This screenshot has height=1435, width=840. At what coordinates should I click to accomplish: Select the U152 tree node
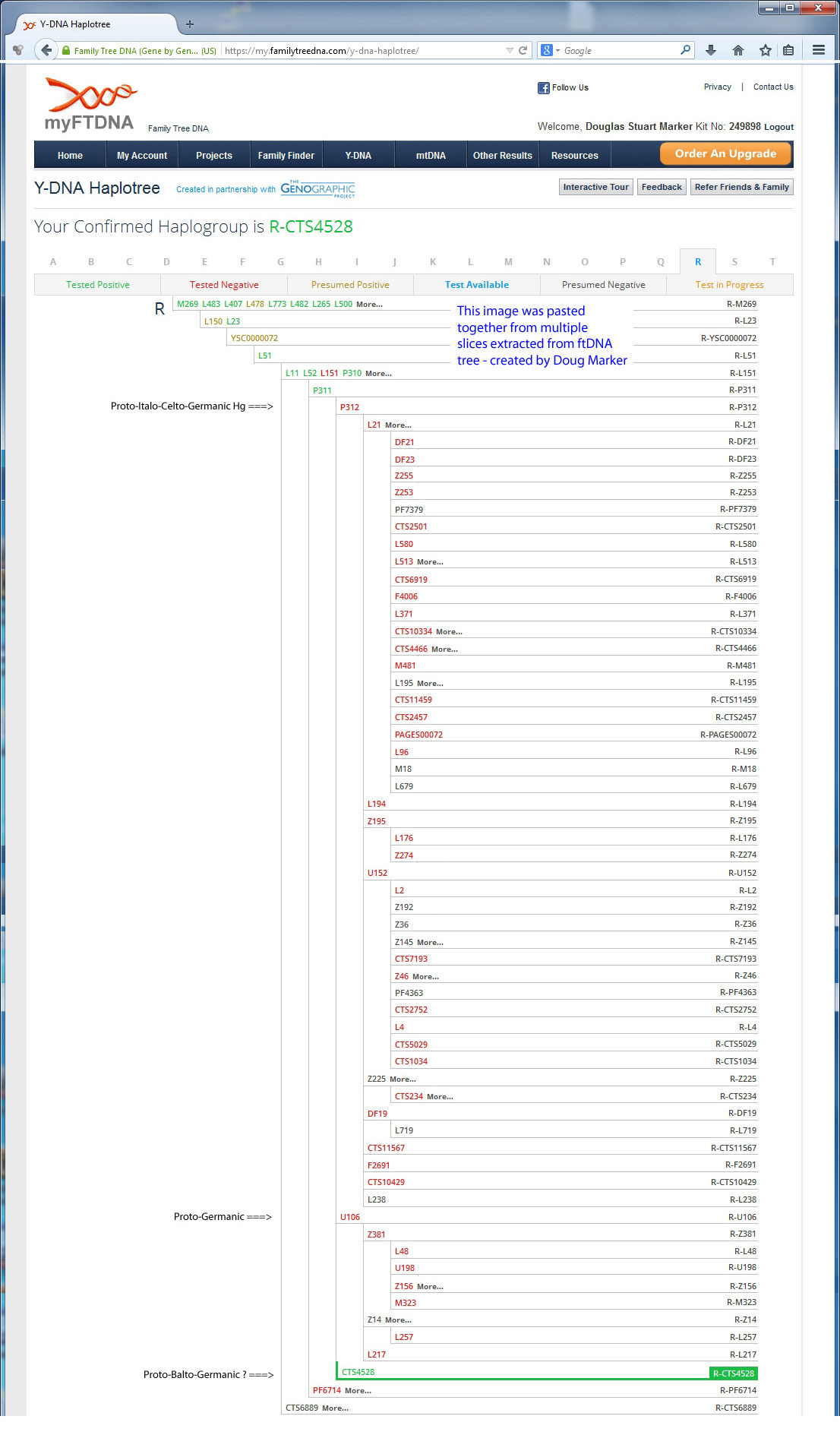tap(377, 873)
